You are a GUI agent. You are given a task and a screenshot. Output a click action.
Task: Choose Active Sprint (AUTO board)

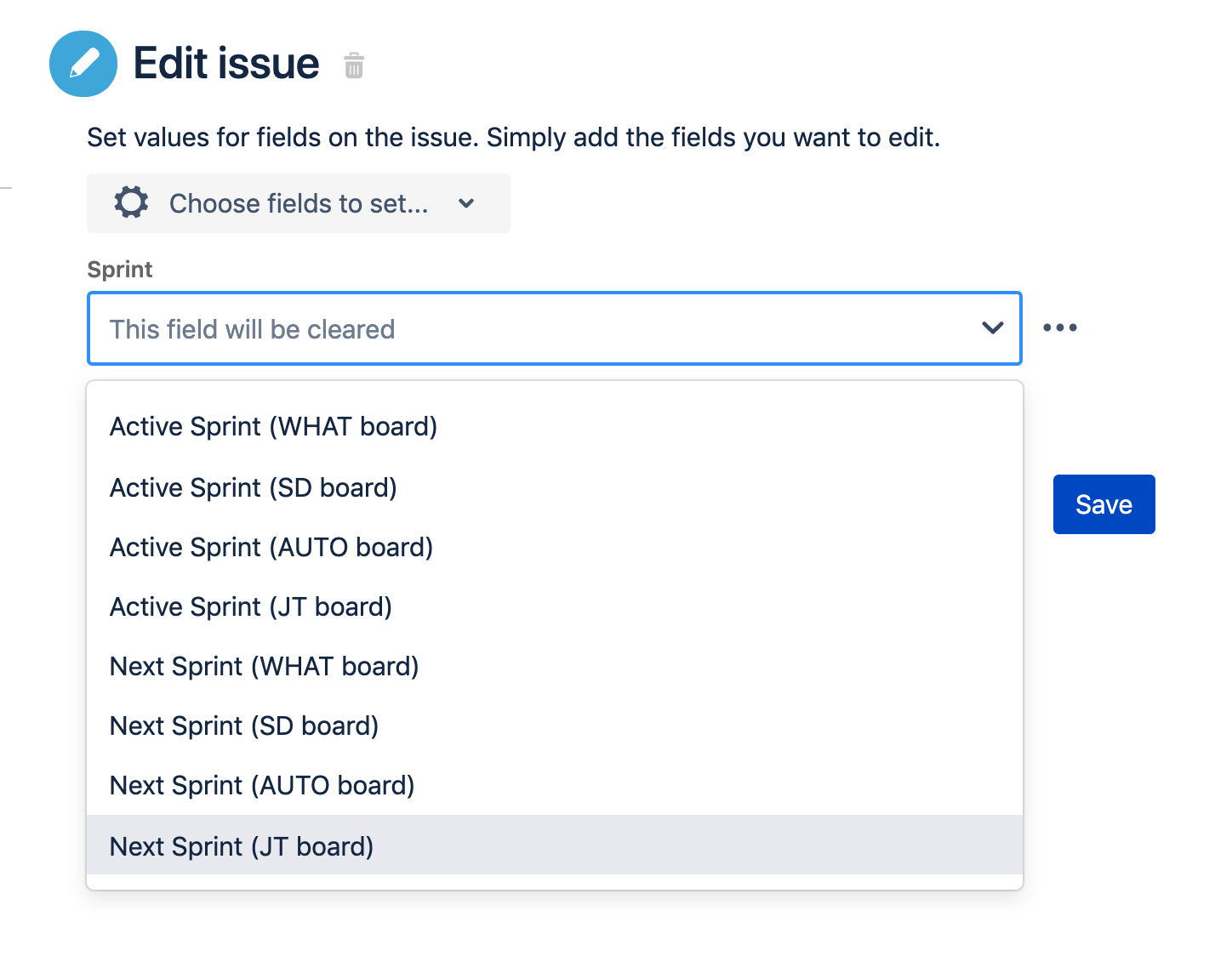pyautogui.click(x=555, y=547)
